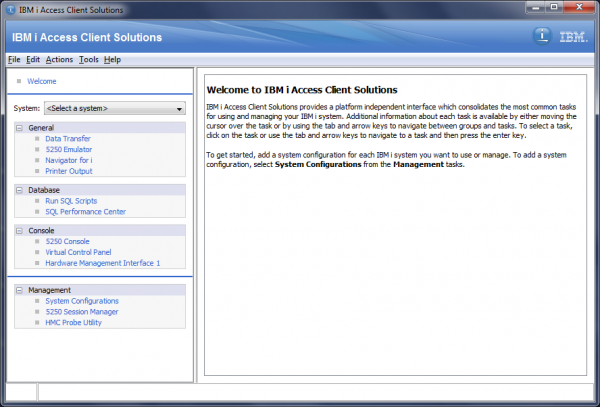Click the blue info icon in banner
Image resolution: width=600 pixels, height=407 pixels.
coord(542,37)
